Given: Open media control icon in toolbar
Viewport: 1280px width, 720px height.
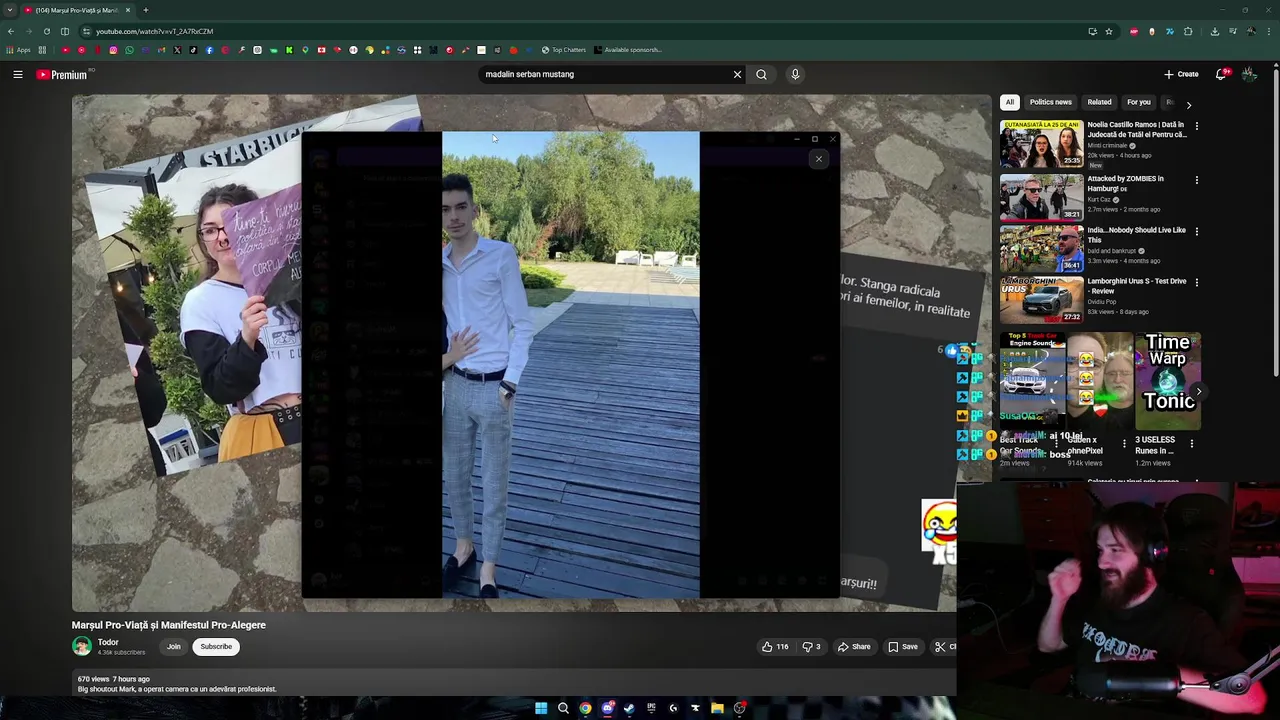Looking at the screenshot, I should coord(1232,31).
